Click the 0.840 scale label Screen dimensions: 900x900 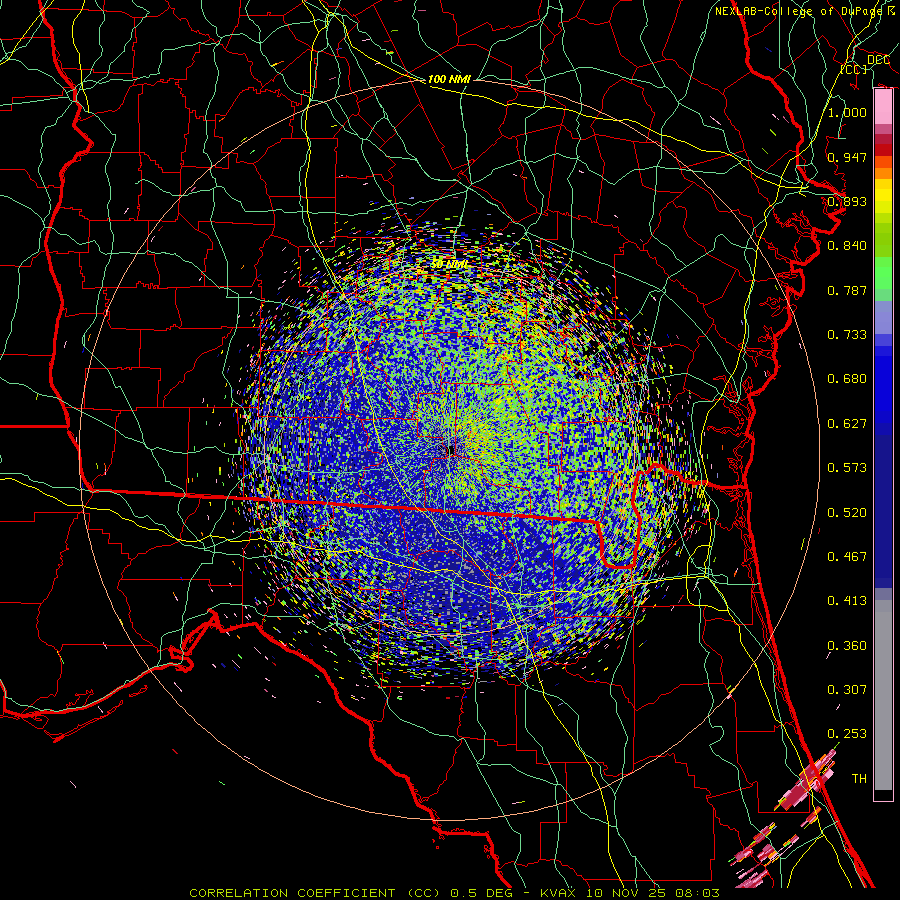[847, 245]
